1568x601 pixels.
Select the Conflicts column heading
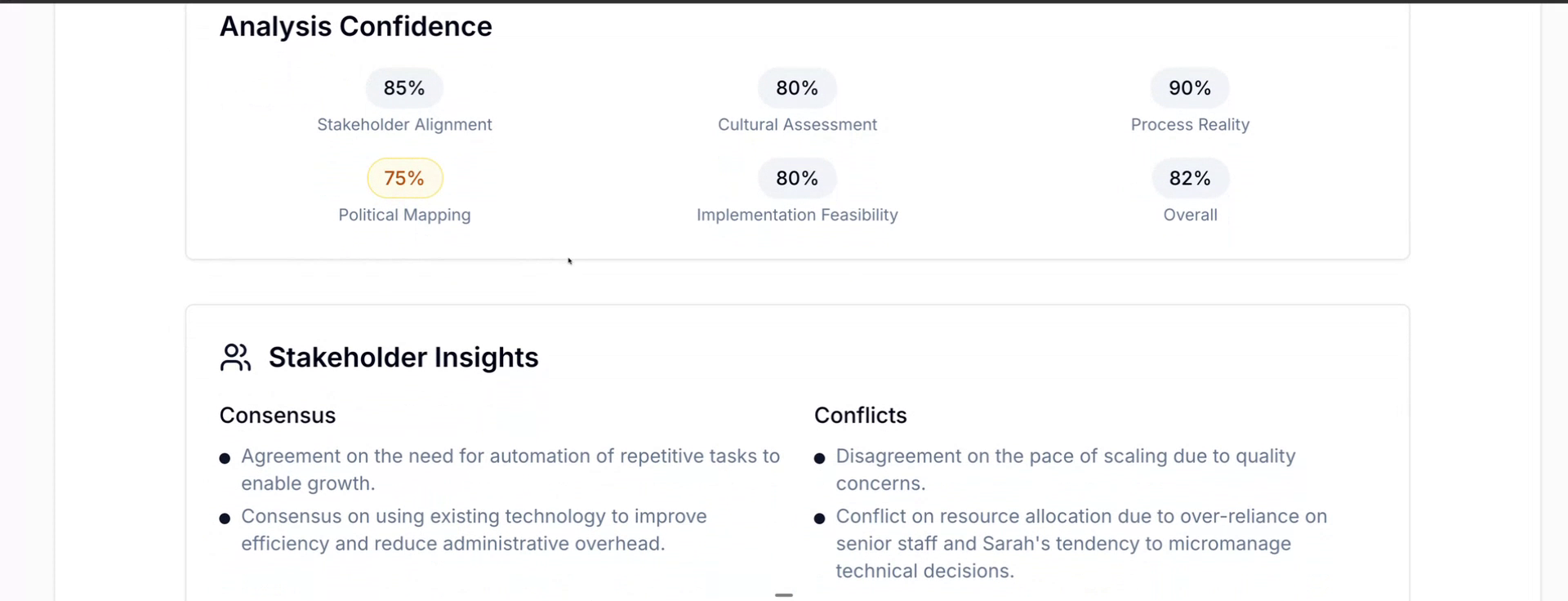click(x=861, y=416)
